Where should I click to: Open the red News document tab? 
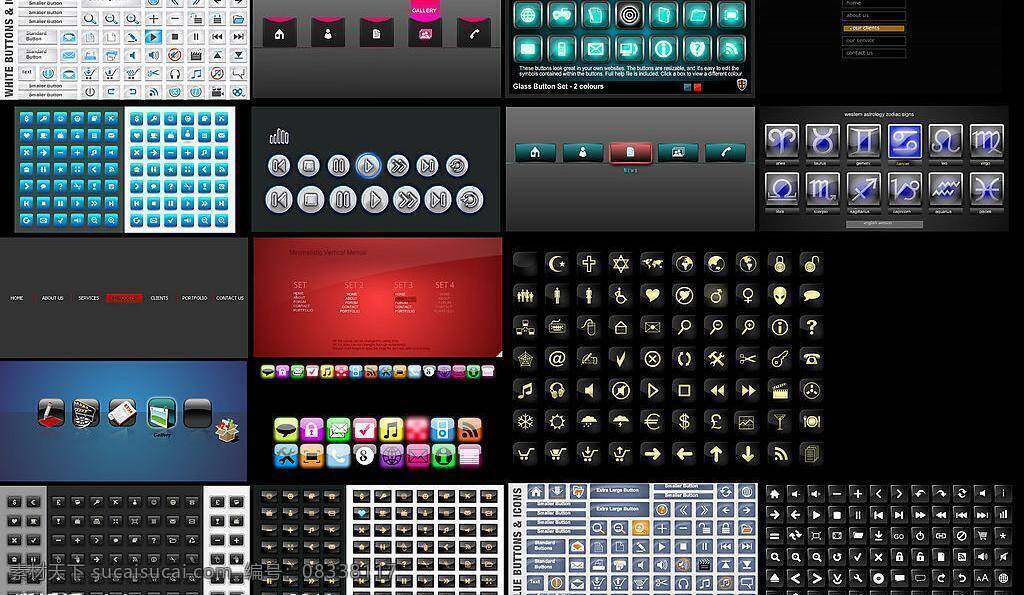point(630,153)
